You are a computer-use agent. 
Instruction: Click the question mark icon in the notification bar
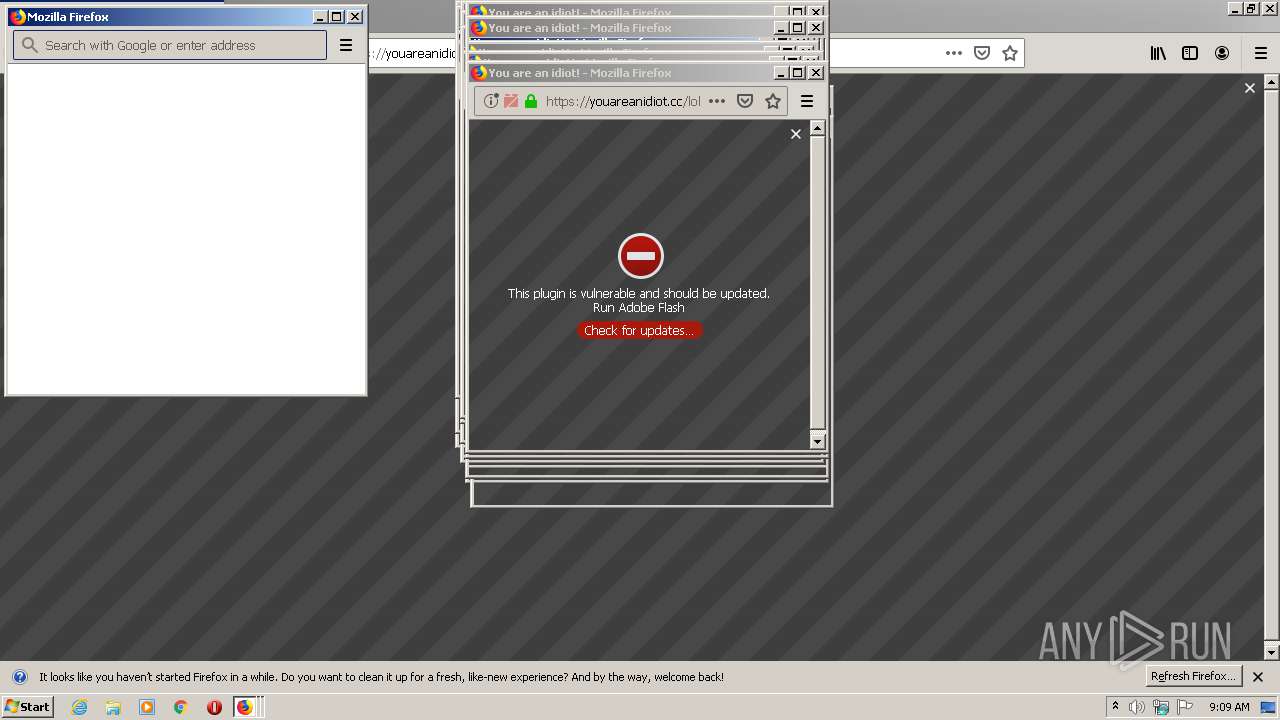[19, 677]
